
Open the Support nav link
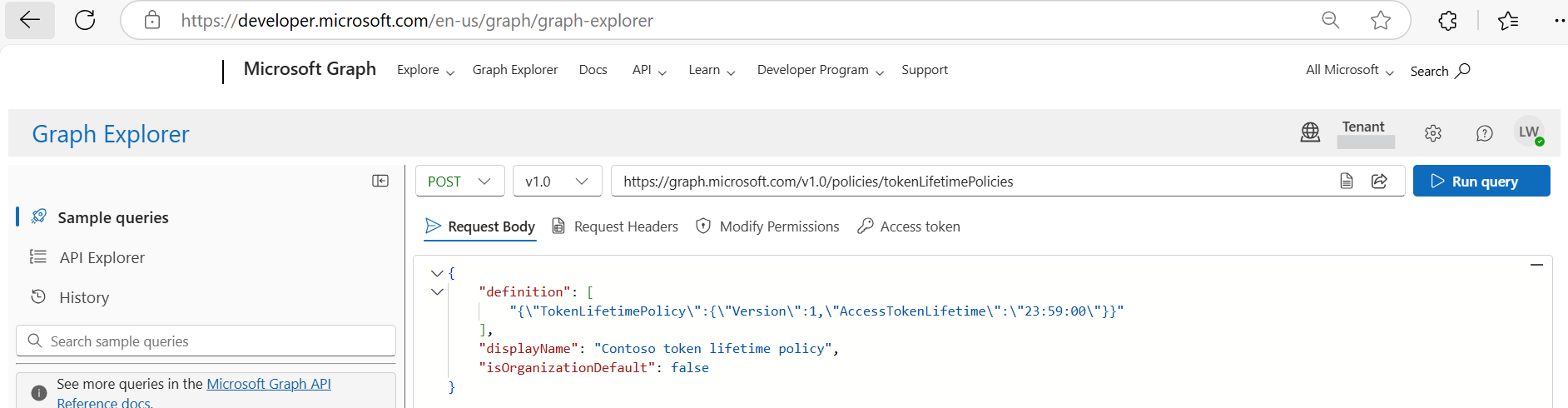click(925, 70)
